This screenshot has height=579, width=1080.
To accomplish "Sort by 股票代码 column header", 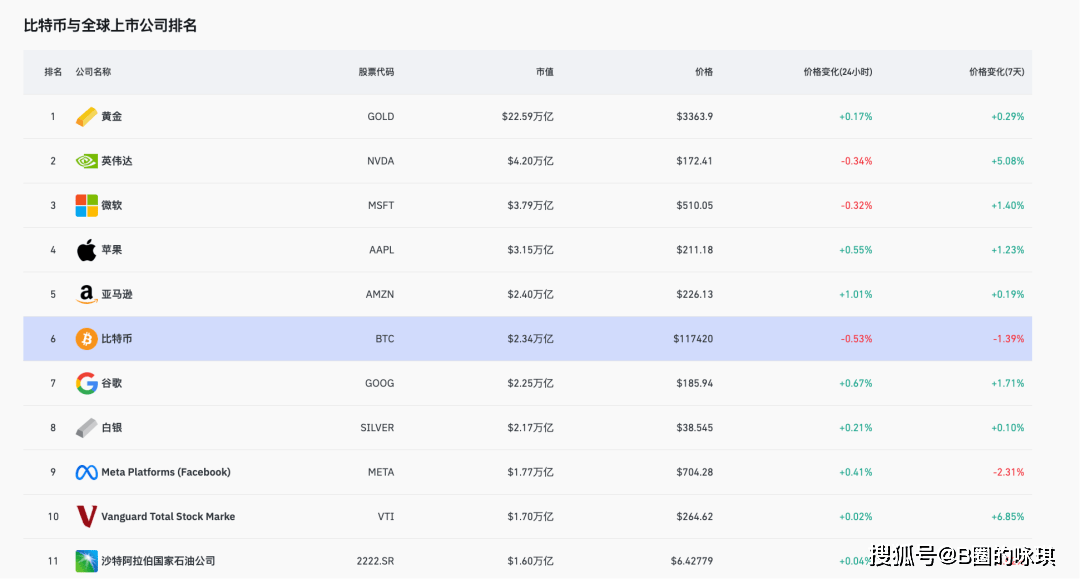I will tap(376, 72).
